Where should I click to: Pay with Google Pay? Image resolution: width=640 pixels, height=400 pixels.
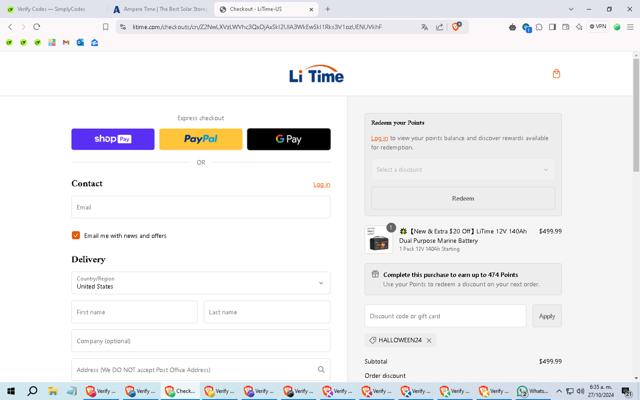tap(289, 139)
